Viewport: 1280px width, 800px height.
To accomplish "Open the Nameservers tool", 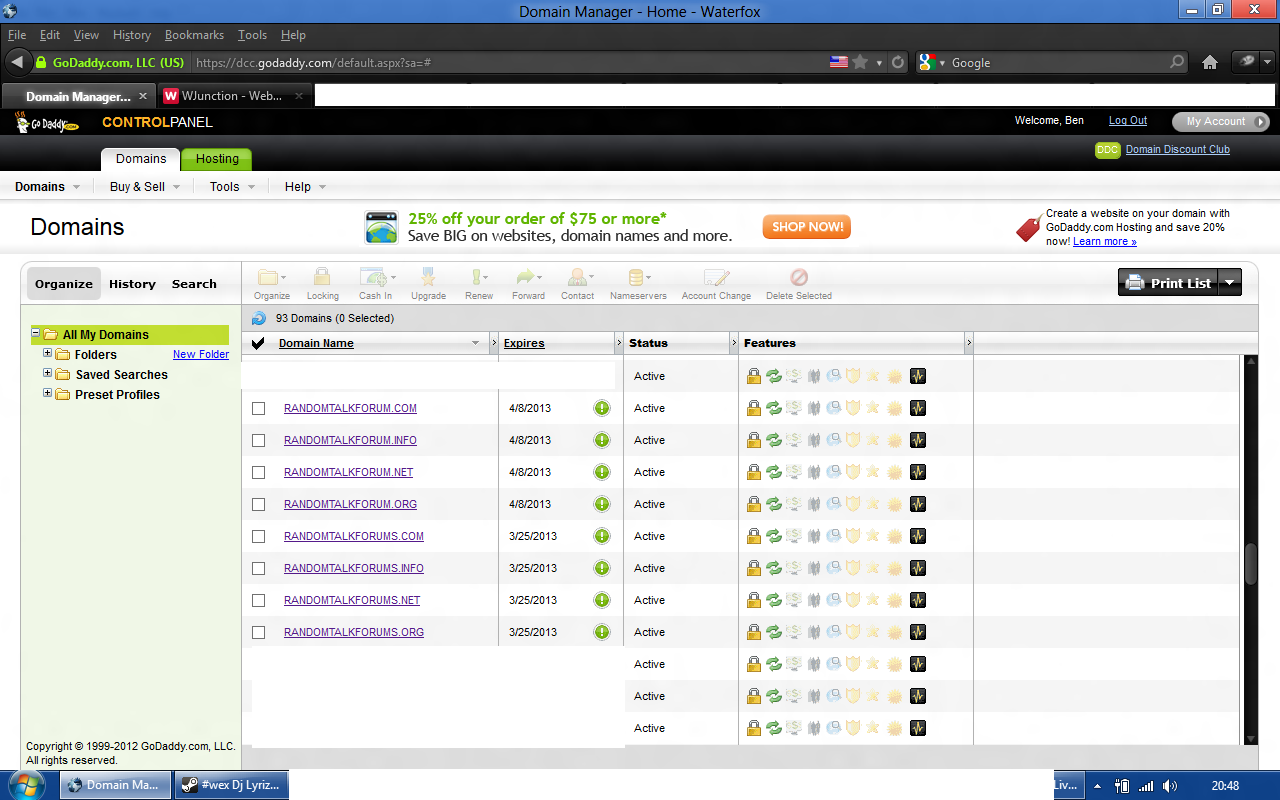I will point(638,284).
